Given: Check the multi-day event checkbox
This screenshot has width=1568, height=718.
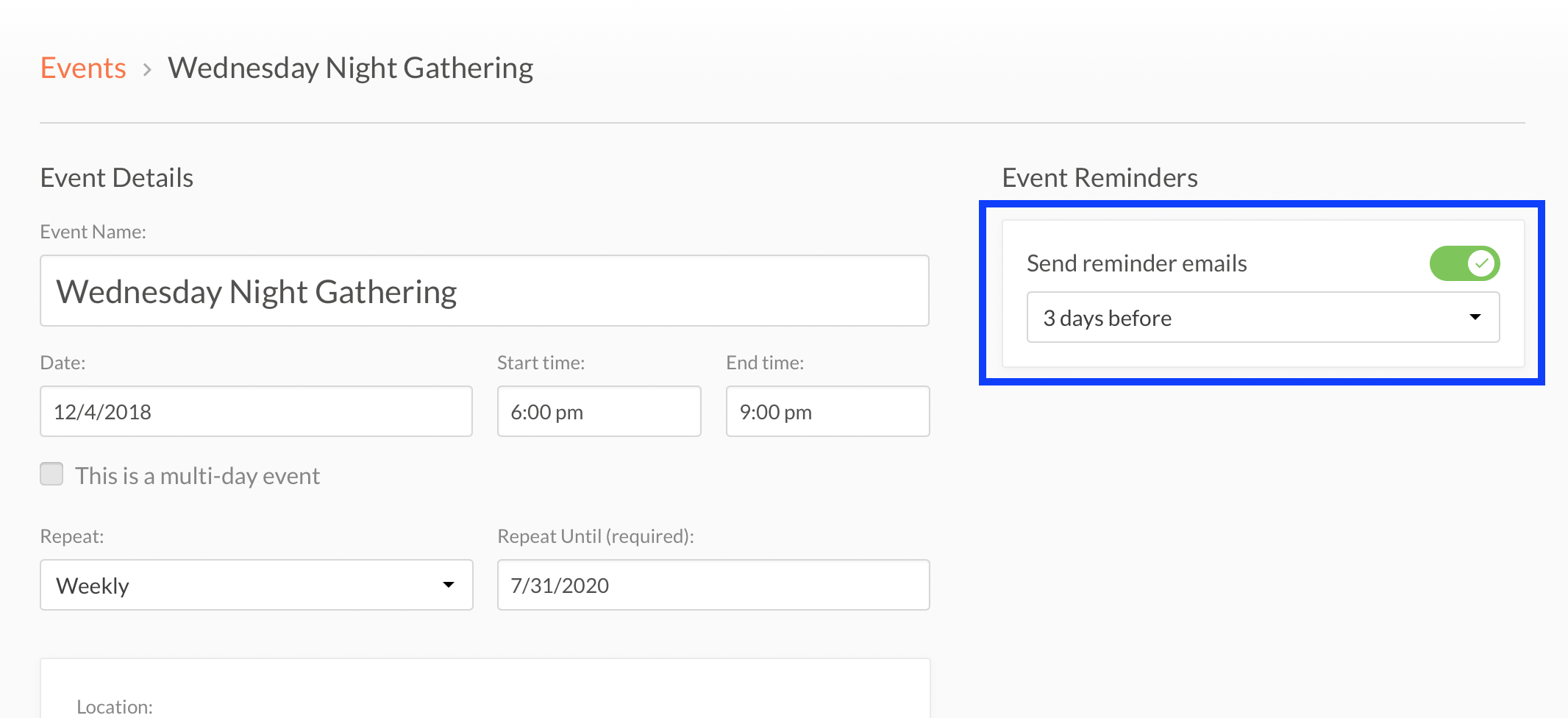Looking at the screenshot, I should pos(51,474).
